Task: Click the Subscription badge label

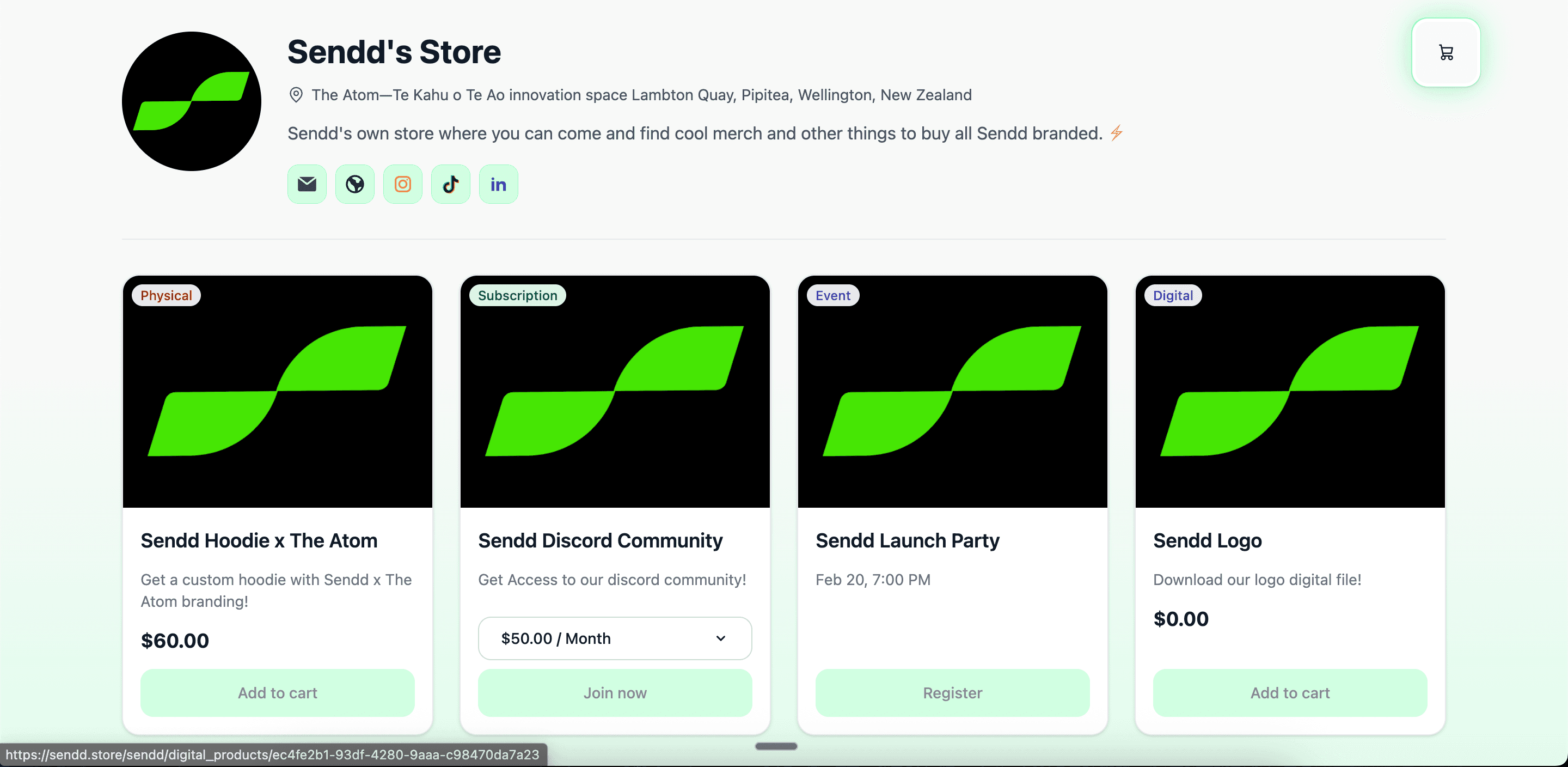Action: [517, 295]
